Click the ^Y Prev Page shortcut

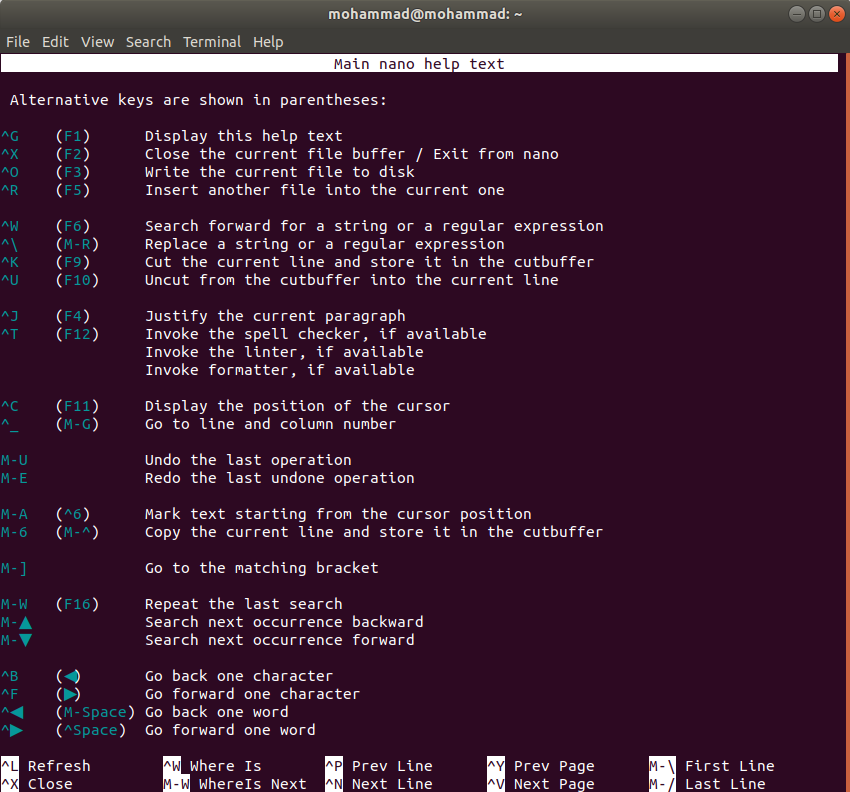coord(541,766)
